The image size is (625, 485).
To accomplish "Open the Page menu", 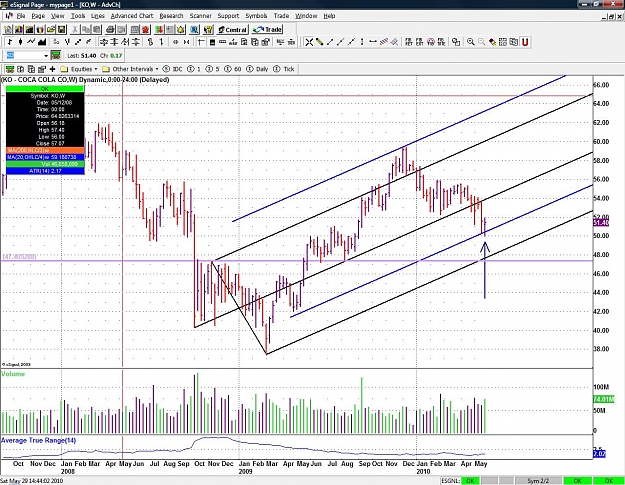I will [38, 16].
